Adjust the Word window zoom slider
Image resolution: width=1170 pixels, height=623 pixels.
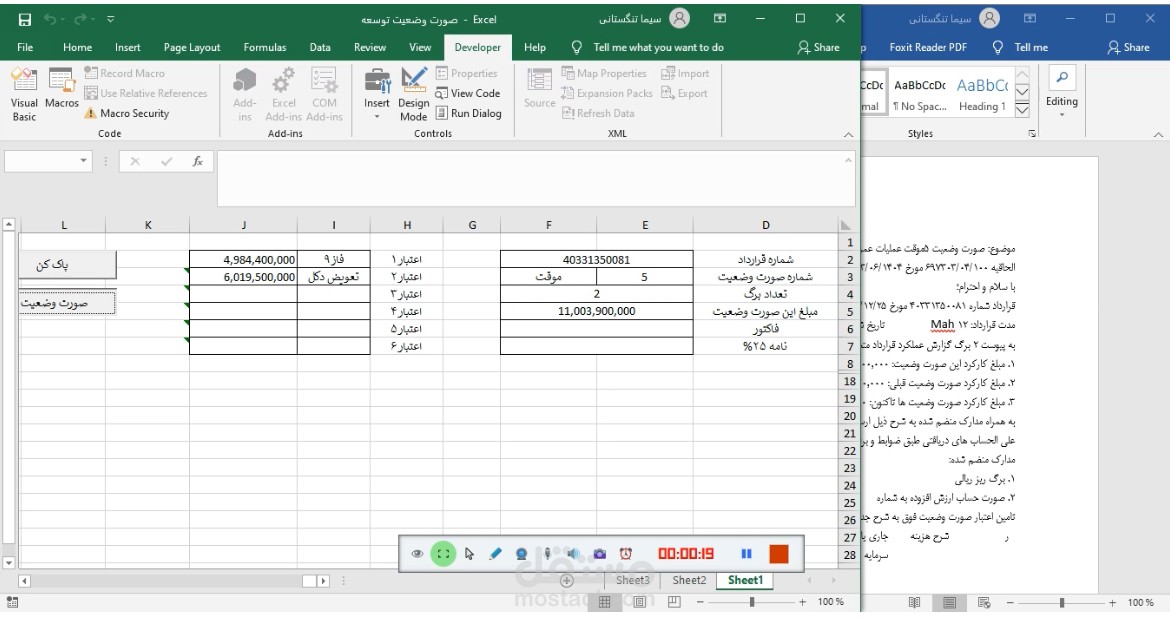[x=1061, y=602]
